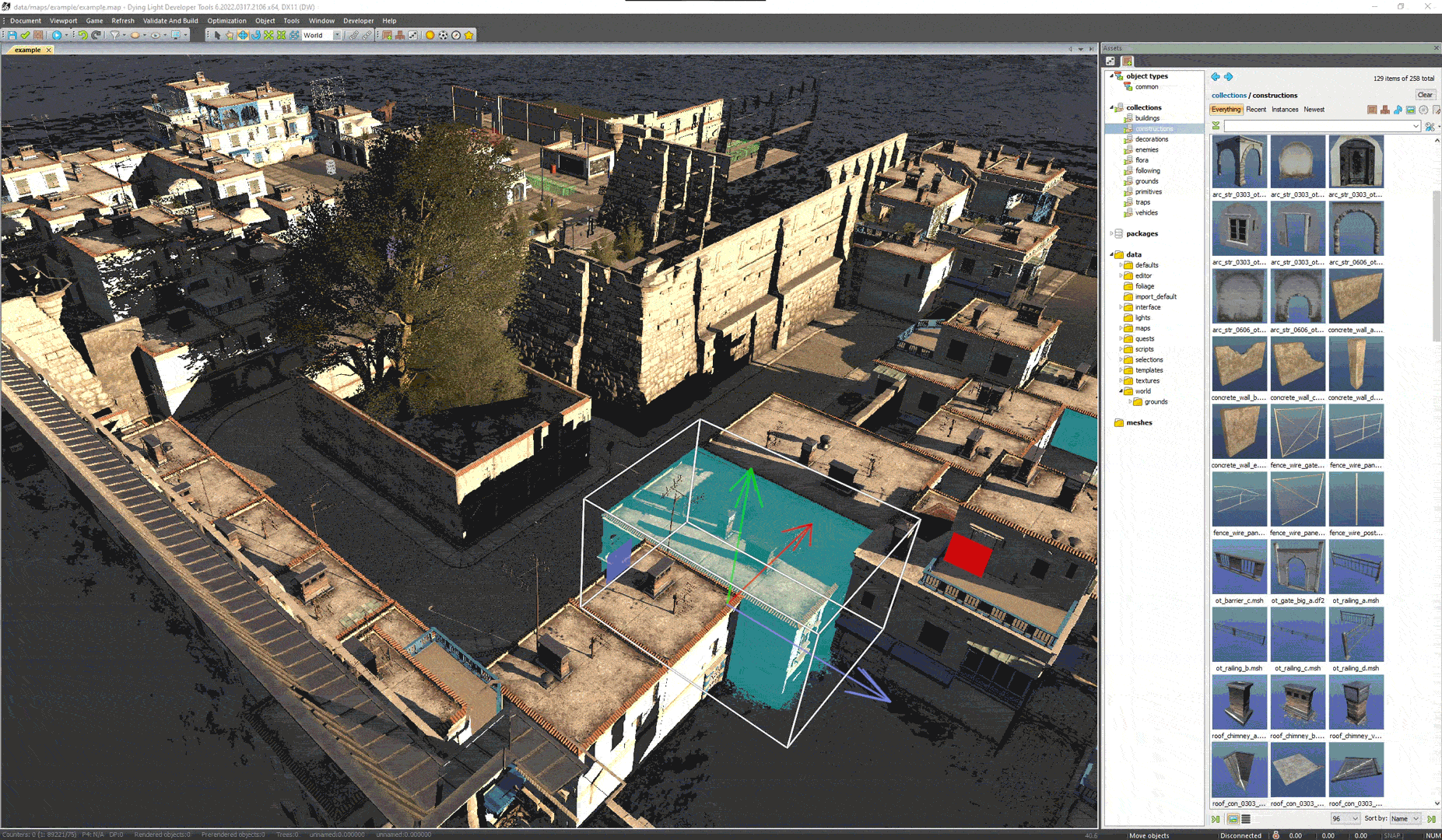Click the Clear button in Assets
1442x840 pixels.
point(1425,95)
